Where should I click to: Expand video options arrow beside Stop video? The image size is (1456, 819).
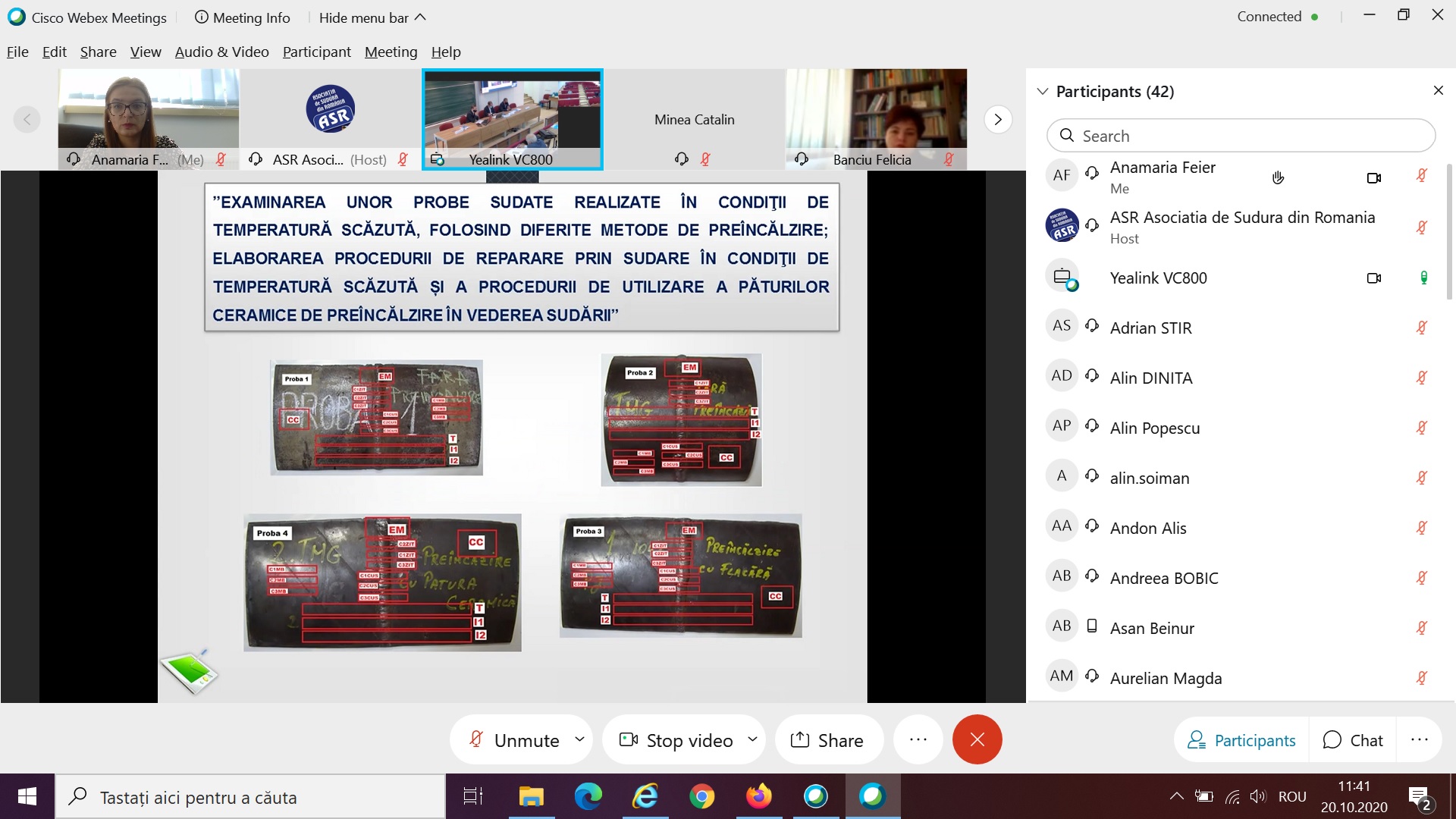click(x=753, y=739)
